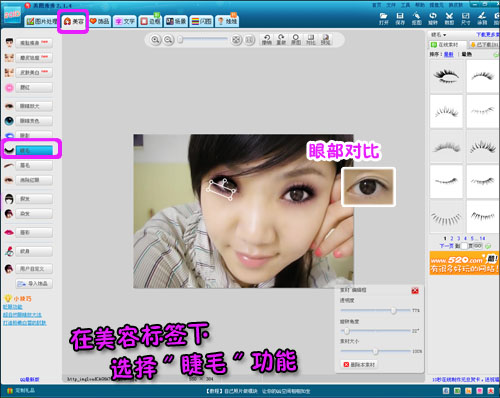Switch to the 已下载 materials tab
This screenshot has height=398, width=500.
483,44
